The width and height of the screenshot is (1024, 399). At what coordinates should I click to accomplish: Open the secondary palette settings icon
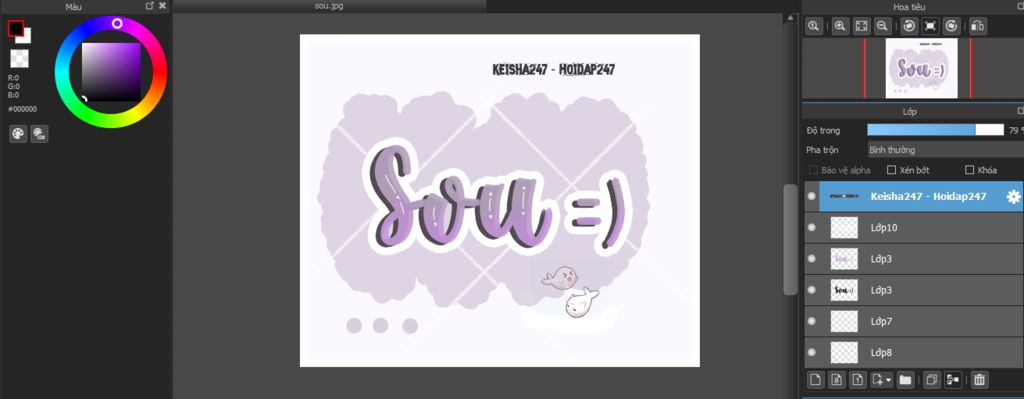(39, 134)
